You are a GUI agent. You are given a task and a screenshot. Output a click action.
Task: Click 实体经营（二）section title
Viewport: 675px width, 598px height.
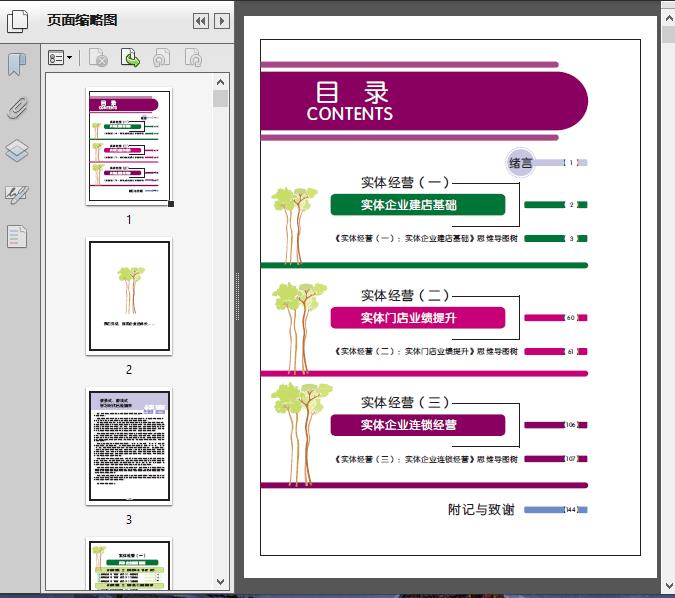pos(405,295)
